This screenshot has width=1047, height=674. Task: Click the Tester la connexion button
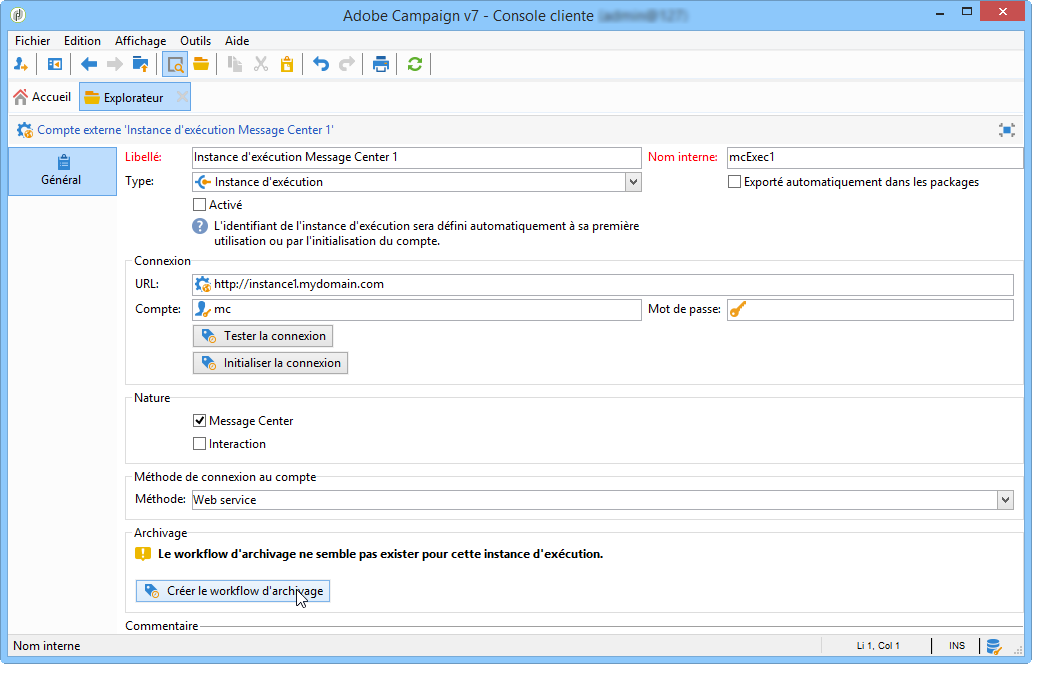(262, 336)
